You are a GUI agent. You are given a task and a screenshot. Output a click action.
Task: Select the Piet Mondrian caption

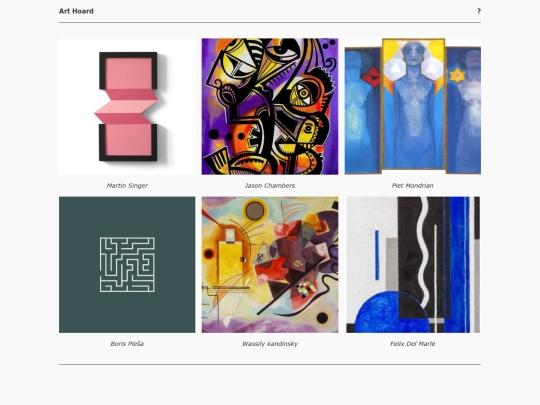[413, 186]
